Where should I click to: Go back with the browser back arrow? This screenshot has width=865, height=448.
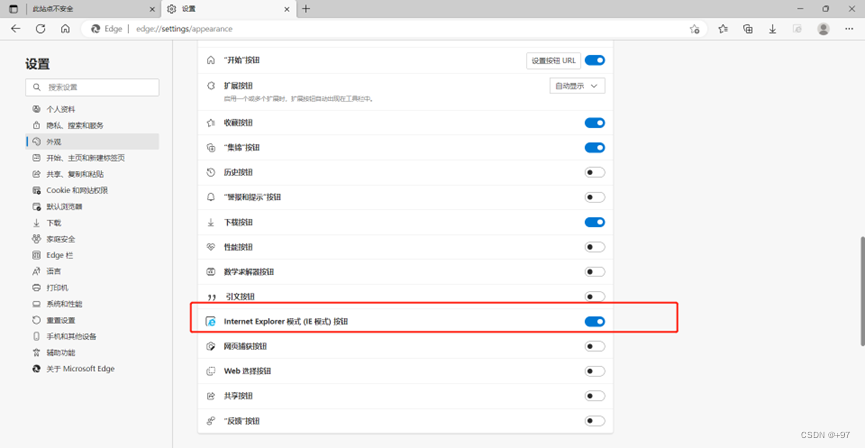coord(15,29)
